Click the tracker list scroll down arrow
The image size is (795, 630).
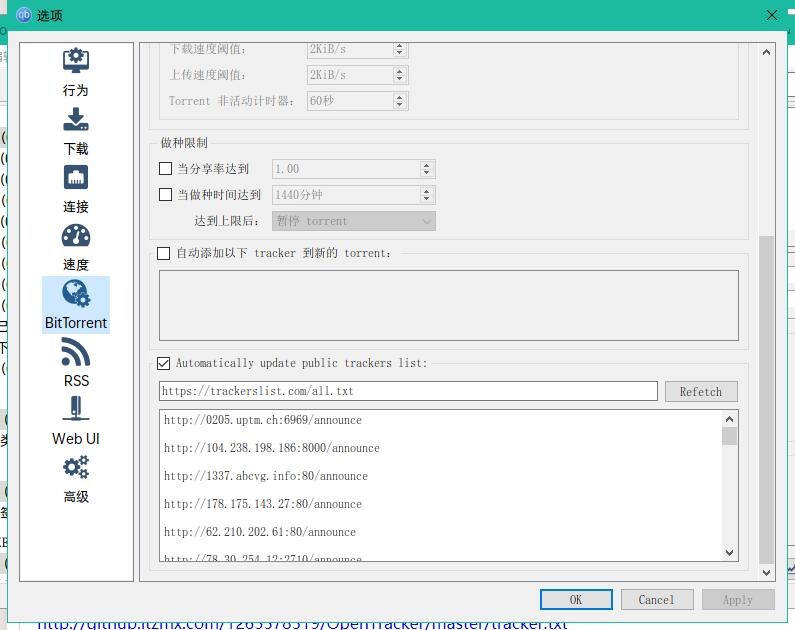(729, 552)
